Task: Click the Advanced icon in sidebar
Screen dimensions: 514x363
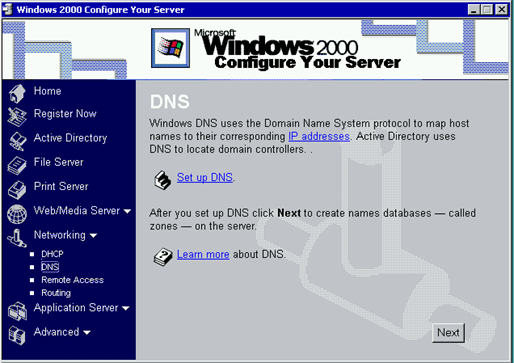Action: click(x=17, y=335)
